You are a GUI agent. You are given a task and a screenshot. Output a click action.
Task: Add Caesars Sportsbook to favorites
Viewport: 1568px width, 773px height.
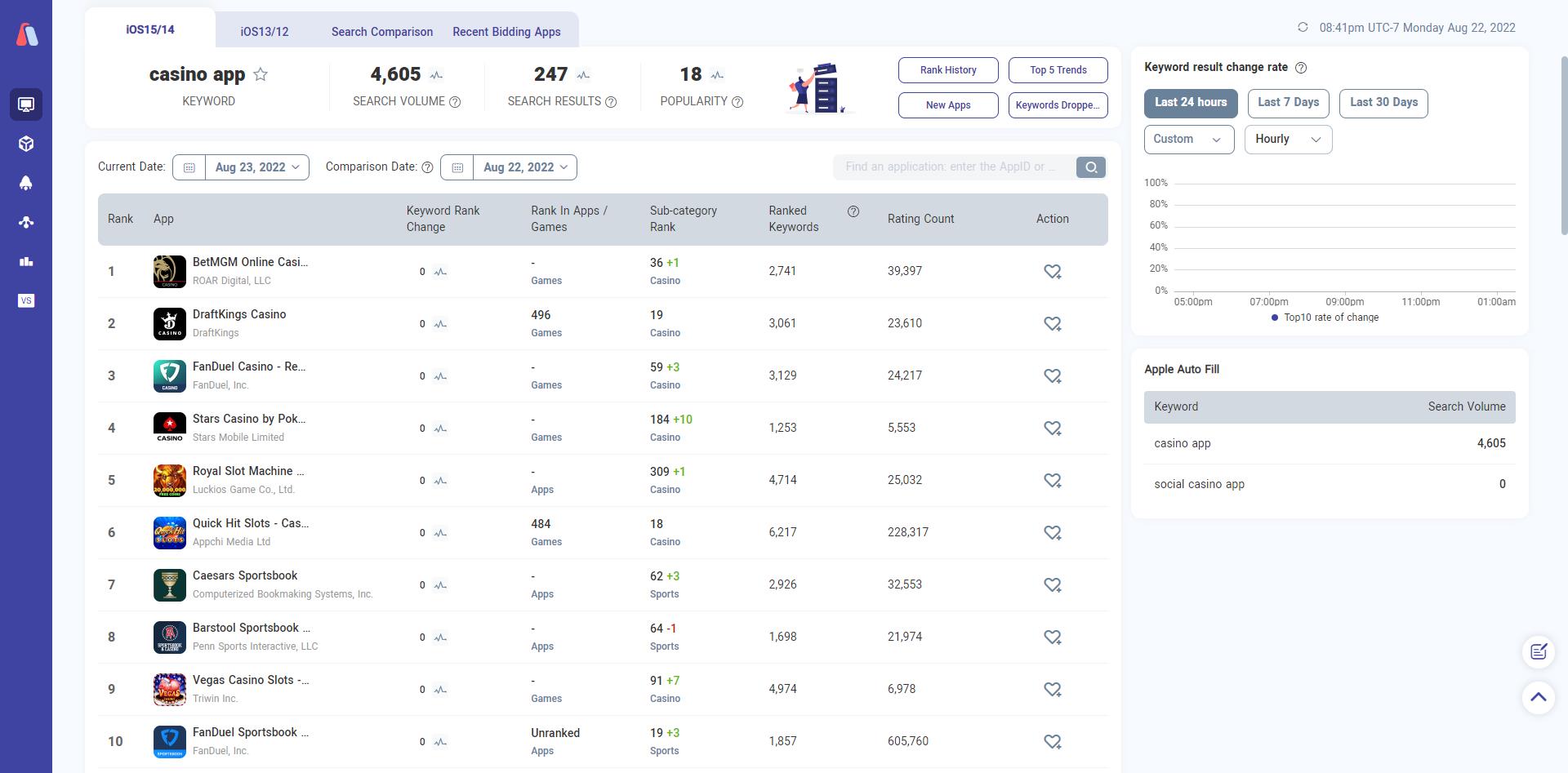1053,585
